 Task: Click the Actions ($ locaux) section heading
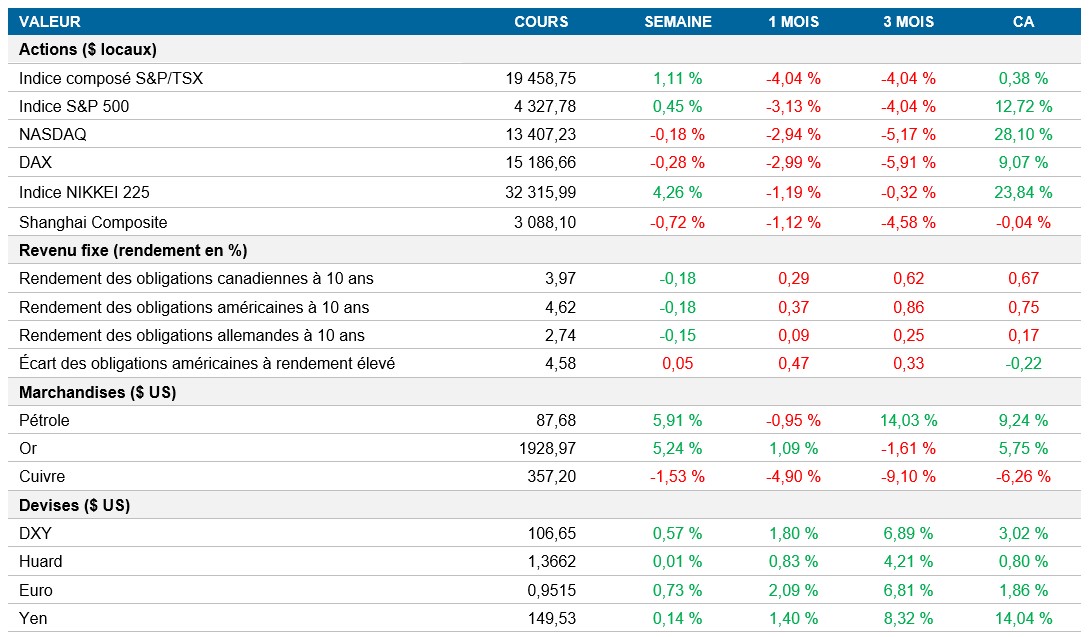88,49
